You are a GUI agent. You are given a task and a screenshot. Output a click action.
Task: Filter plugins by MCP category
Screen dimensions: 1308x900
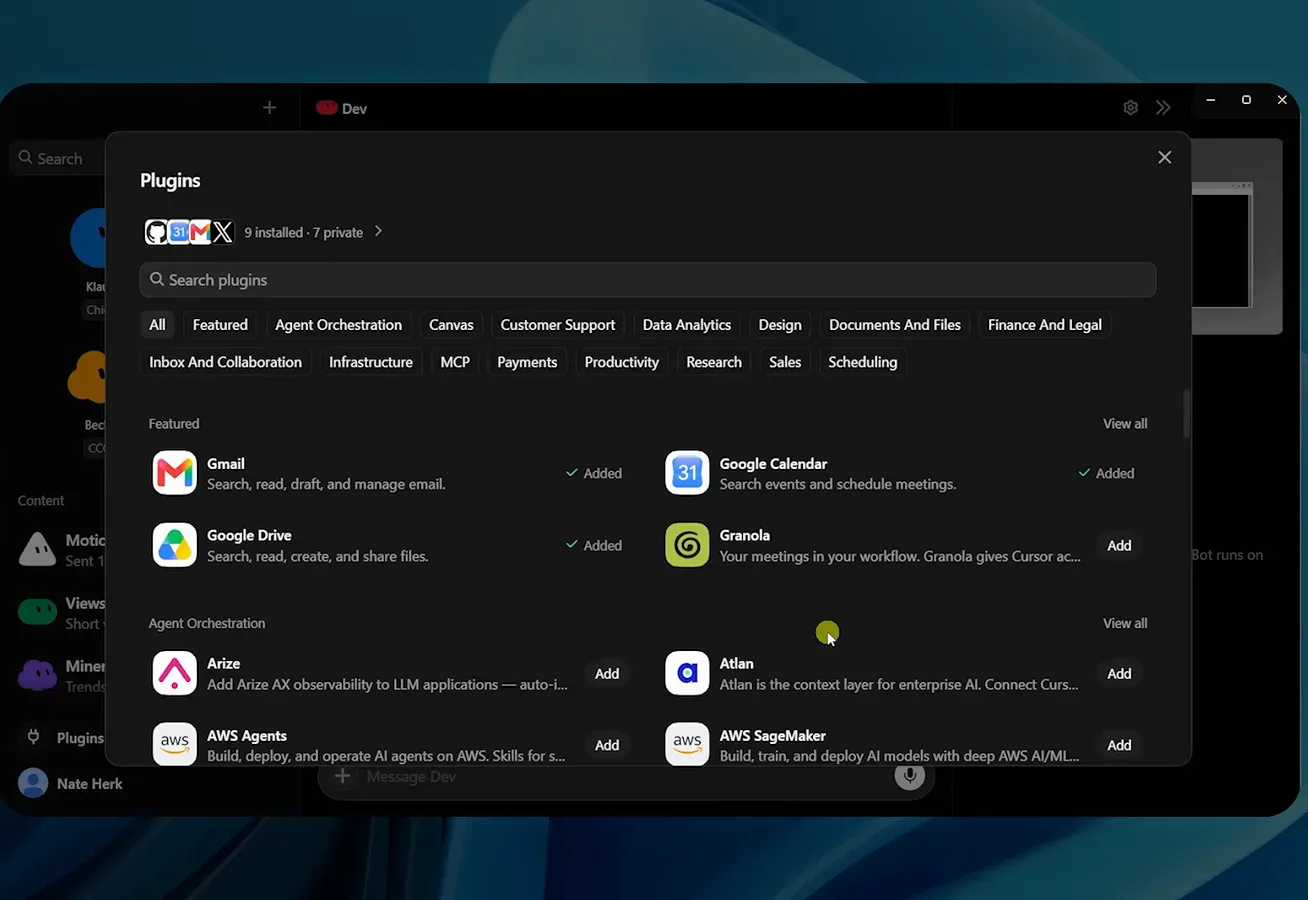(x=455, y=362)
